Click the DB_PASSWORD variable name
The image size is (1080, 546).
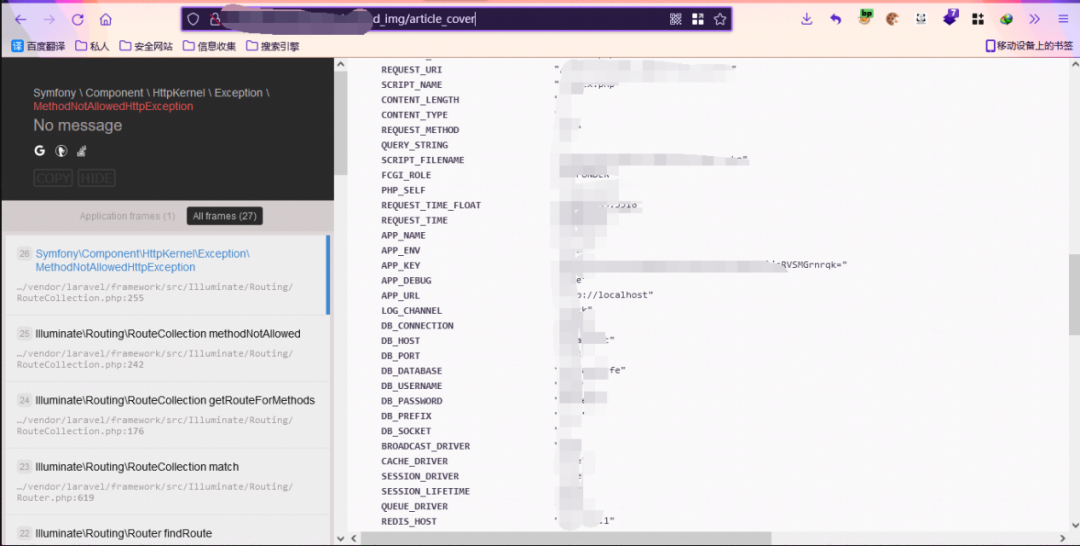click(411, 401)
